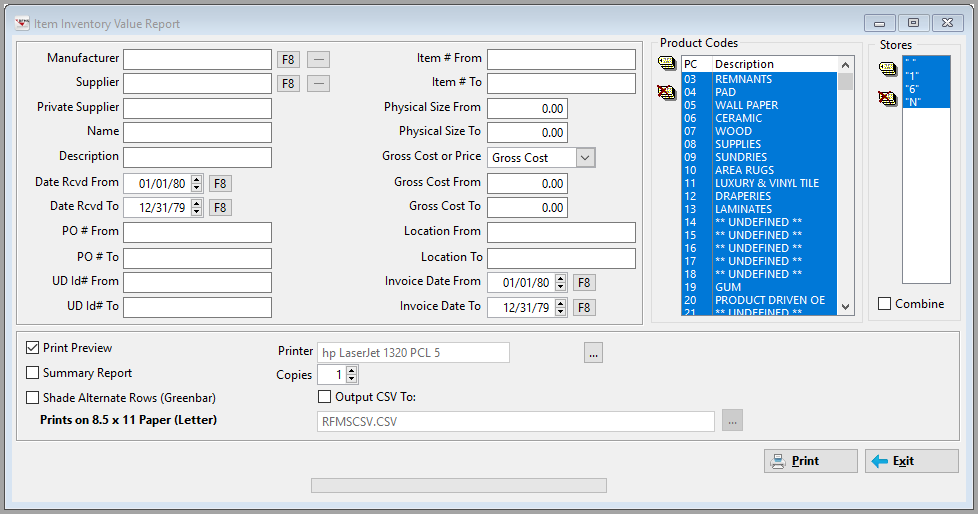
Task: Enable the Summary Report checkbox
Action: tap(32, 372)
